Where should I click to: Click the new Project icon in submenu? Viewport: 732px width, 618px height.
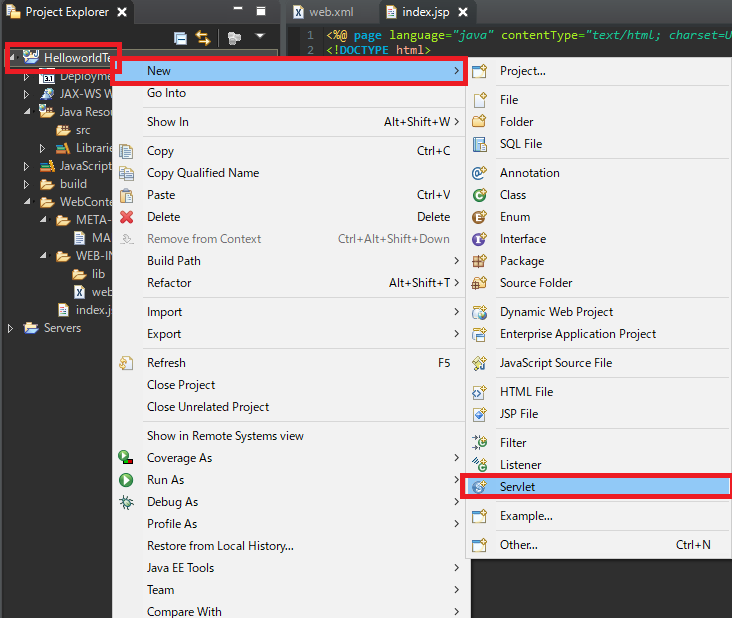coord(479,71)
